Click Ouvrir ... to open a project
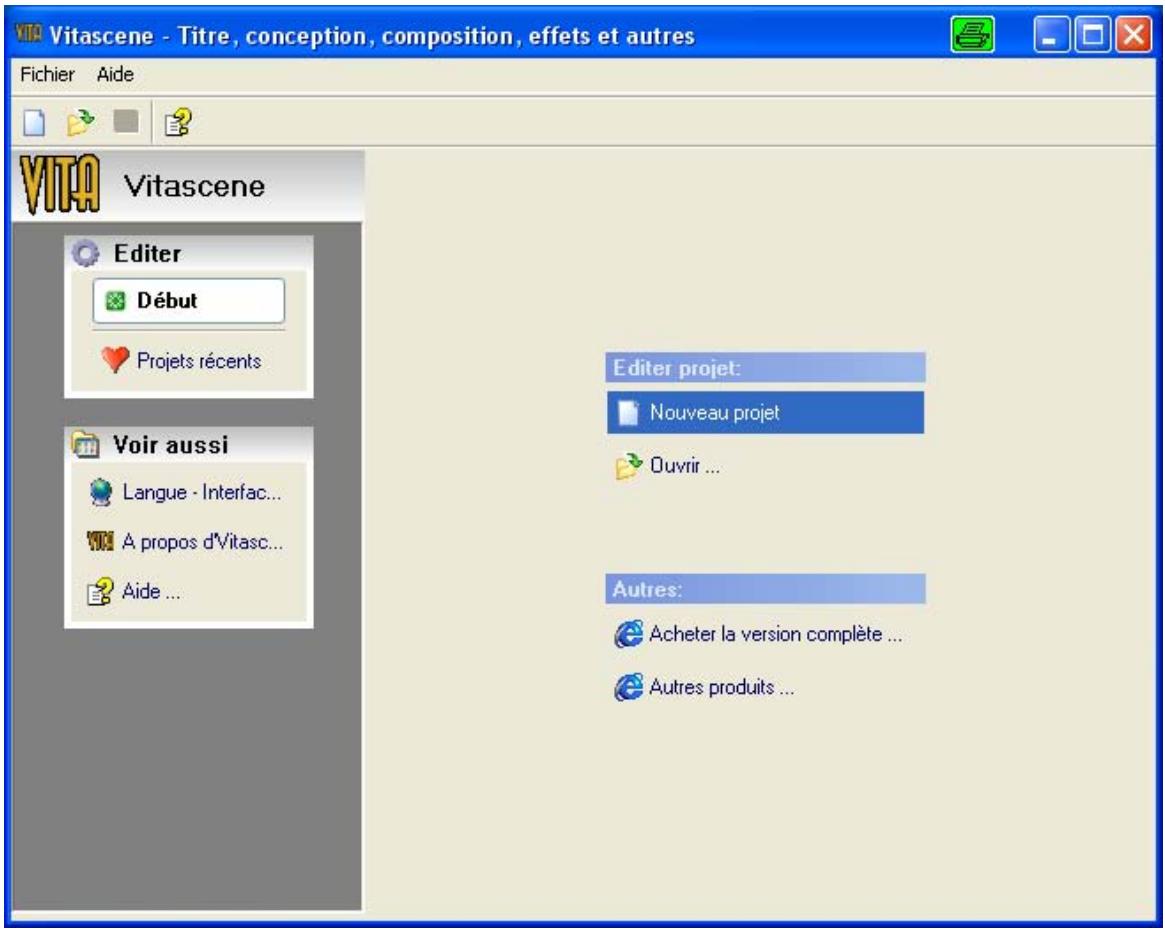The width and height of the screenshot is (1165, 932). coord(684,466)
